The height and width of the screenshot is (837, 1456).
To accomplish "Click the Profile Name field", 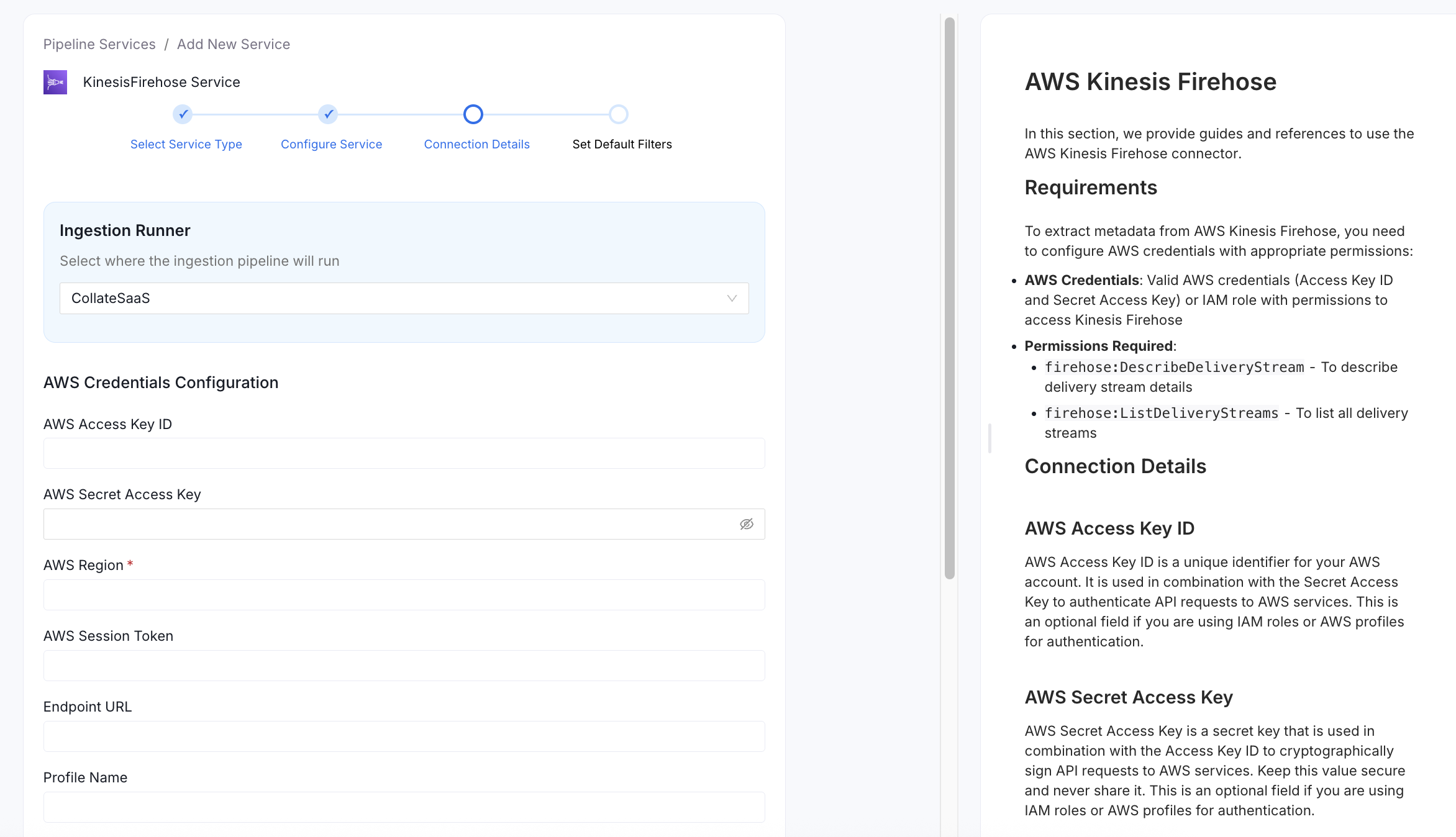I will click(x=404, y=807).
